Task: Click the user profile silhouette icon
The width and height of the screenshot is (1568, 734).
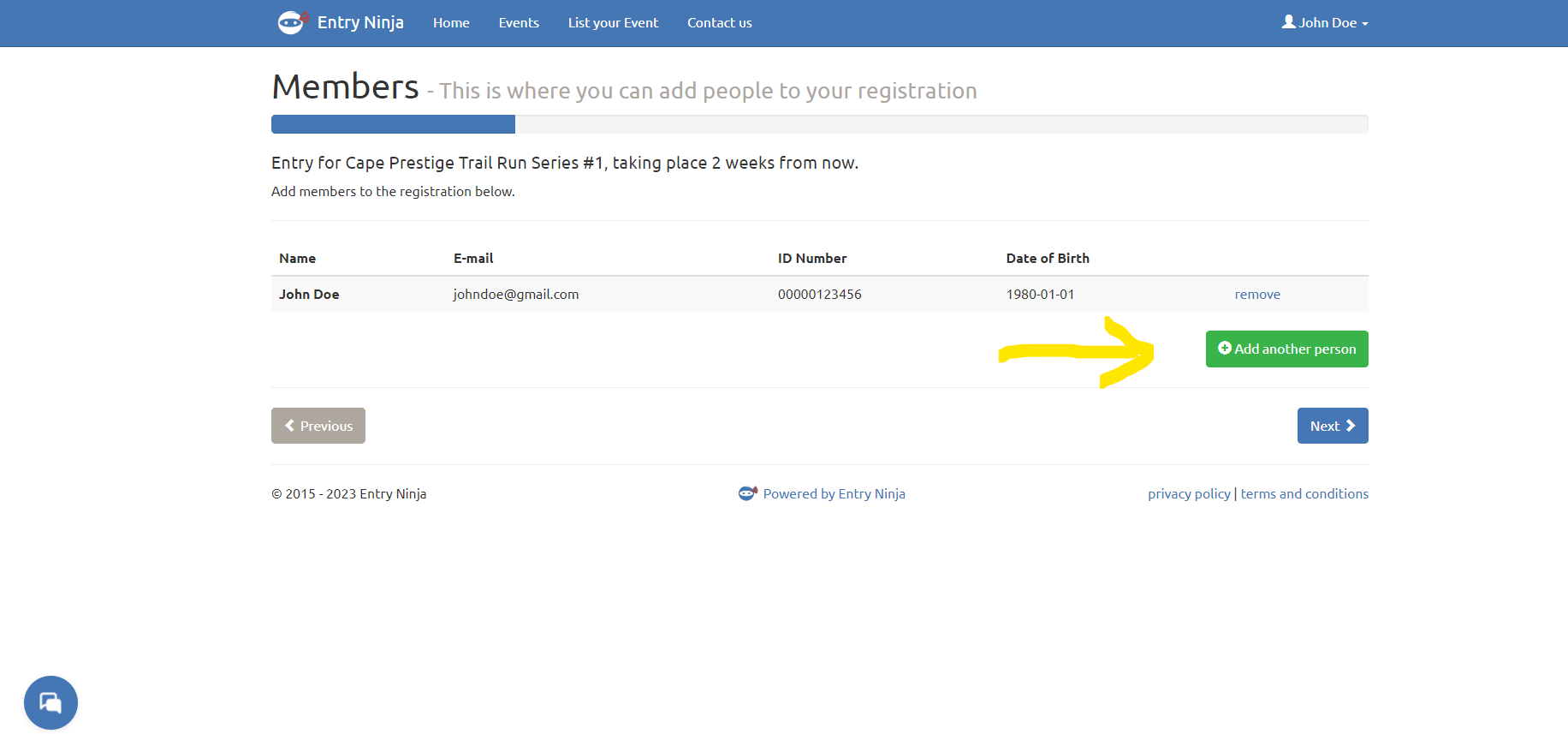Action: pyautogui.click(x=1288, y=22)
